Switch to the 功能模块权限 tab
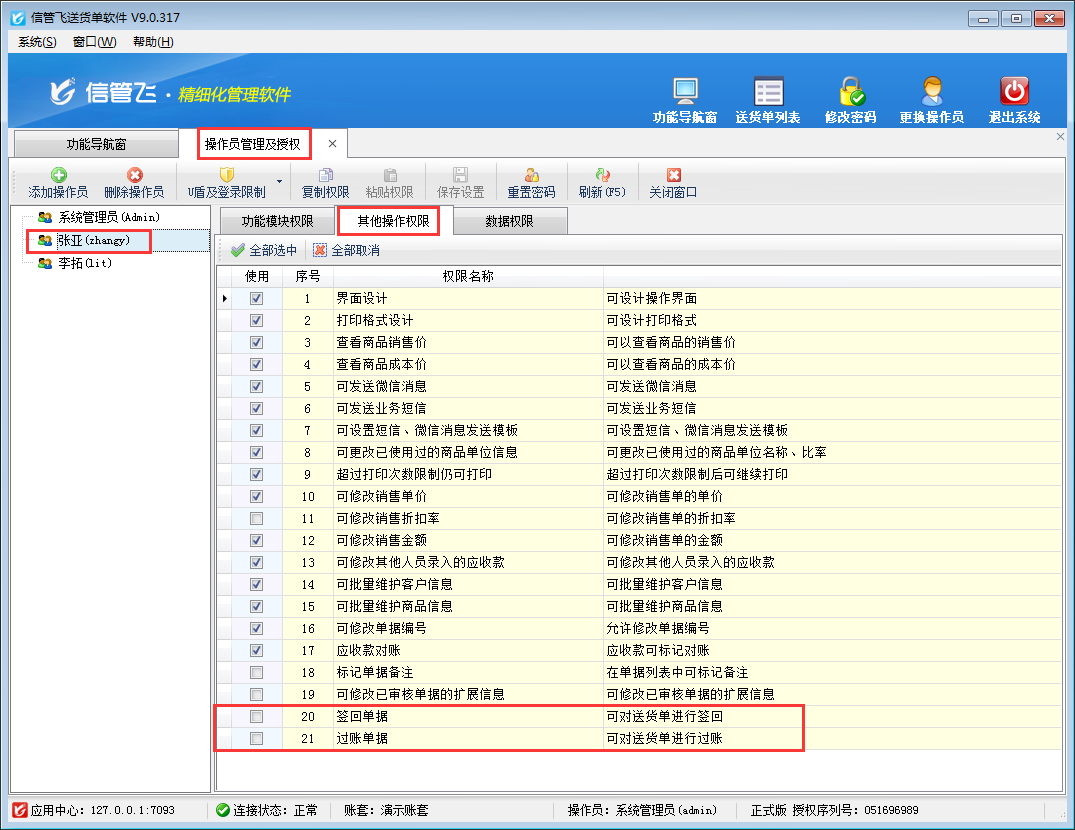 point(277,221)
